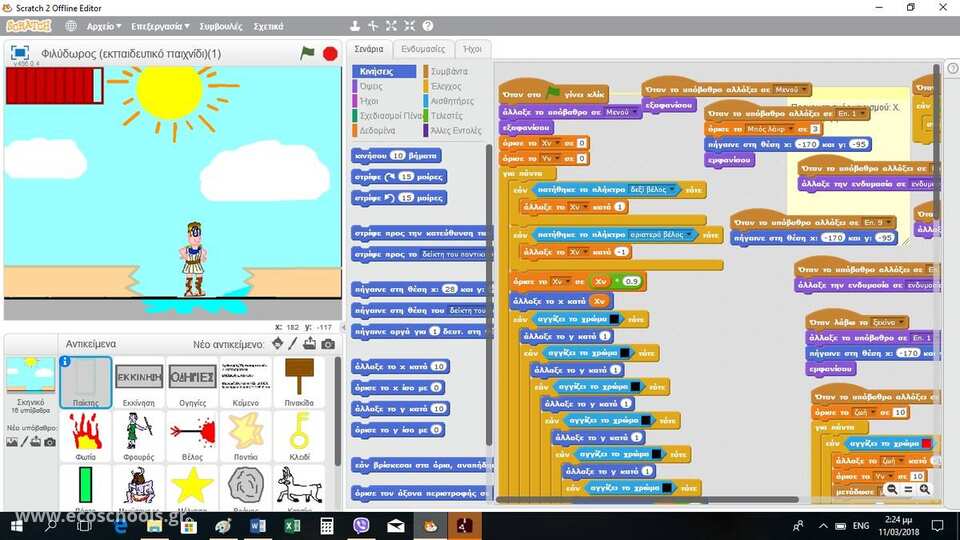Open Word from the Windows taskbar

258,526
